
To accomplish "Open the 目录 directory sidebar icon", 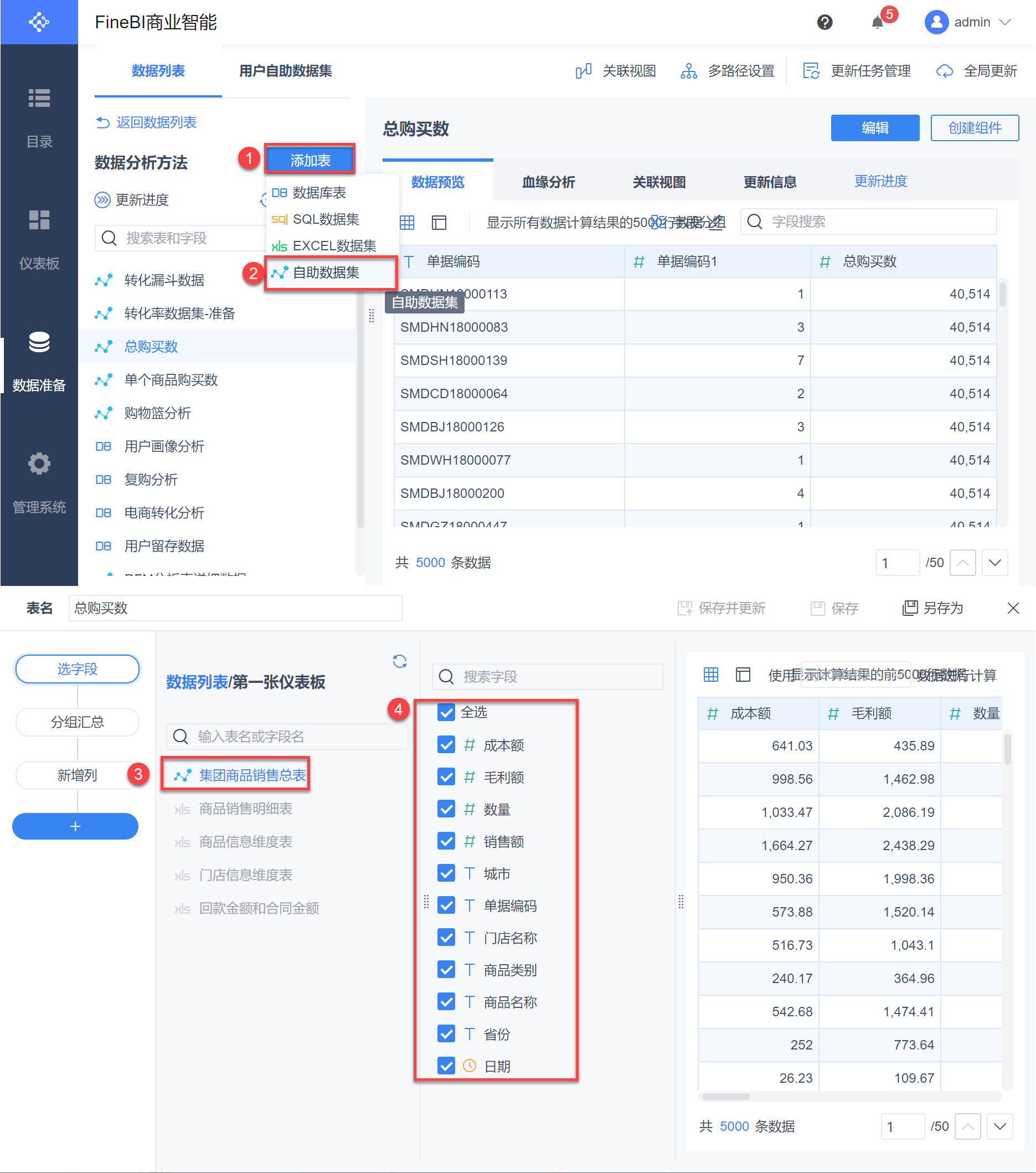I will tap(39, 98).
